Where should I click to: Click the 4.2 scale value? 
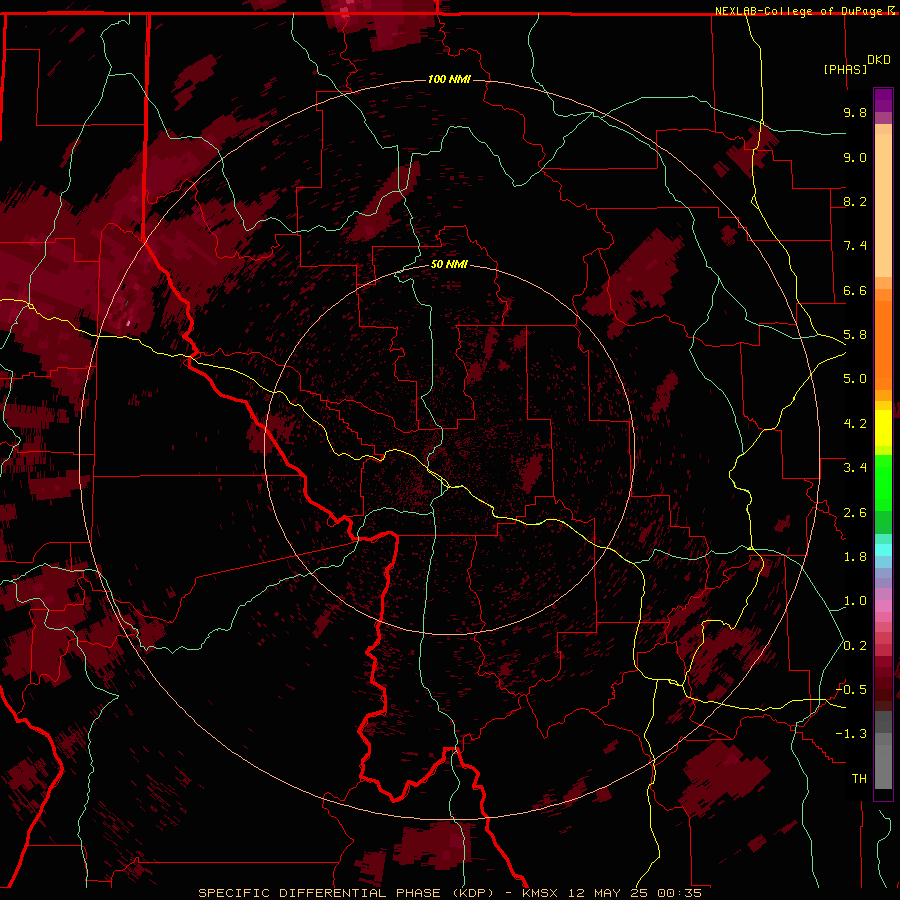[855, 424]
